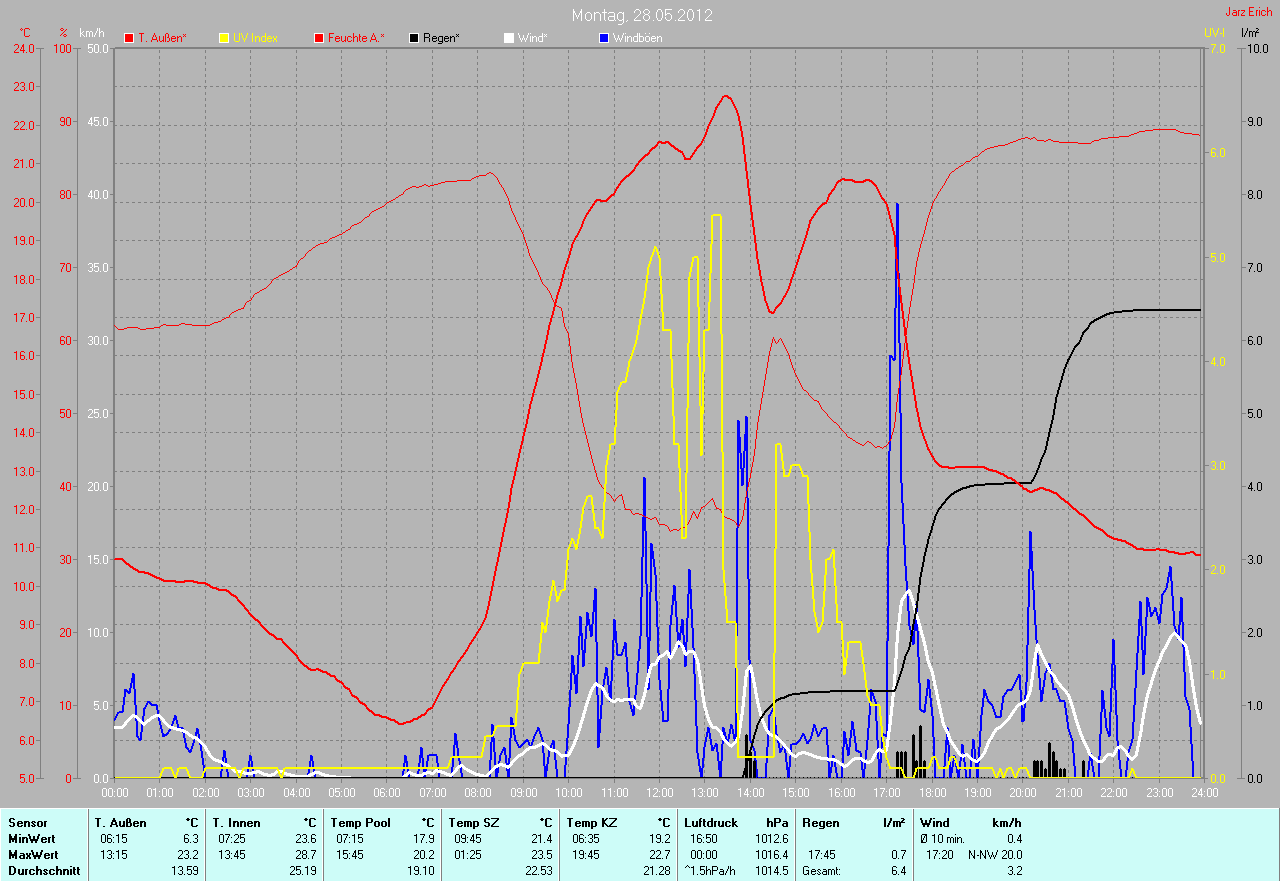
Task: Click the T. Außen maximum value "23.2"
Action: [188, 855]
